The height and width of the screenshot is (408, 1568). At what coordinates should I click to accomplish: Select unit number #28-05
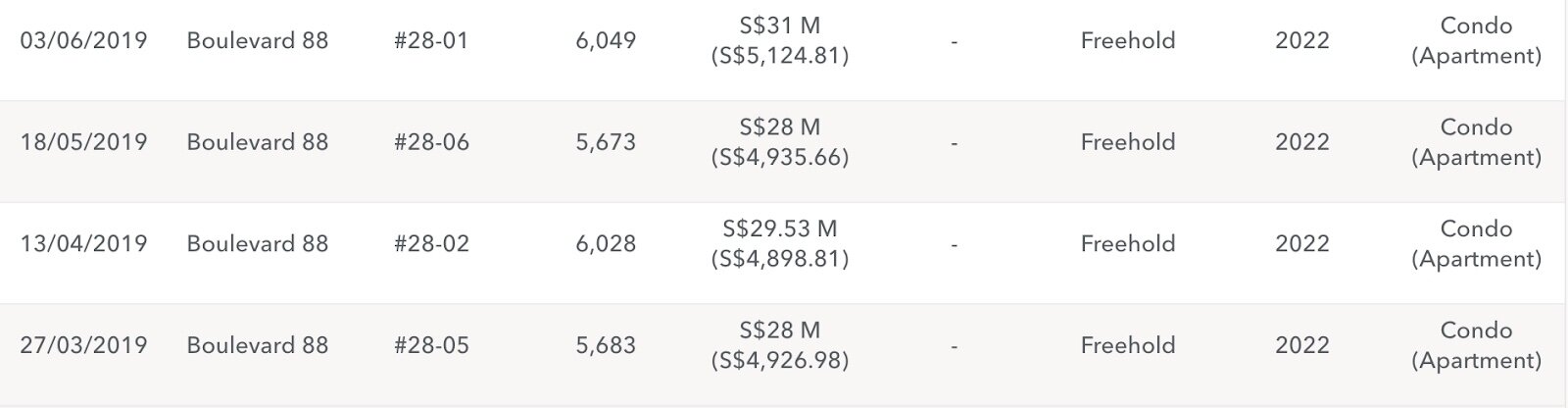click(x=431, y=345)
